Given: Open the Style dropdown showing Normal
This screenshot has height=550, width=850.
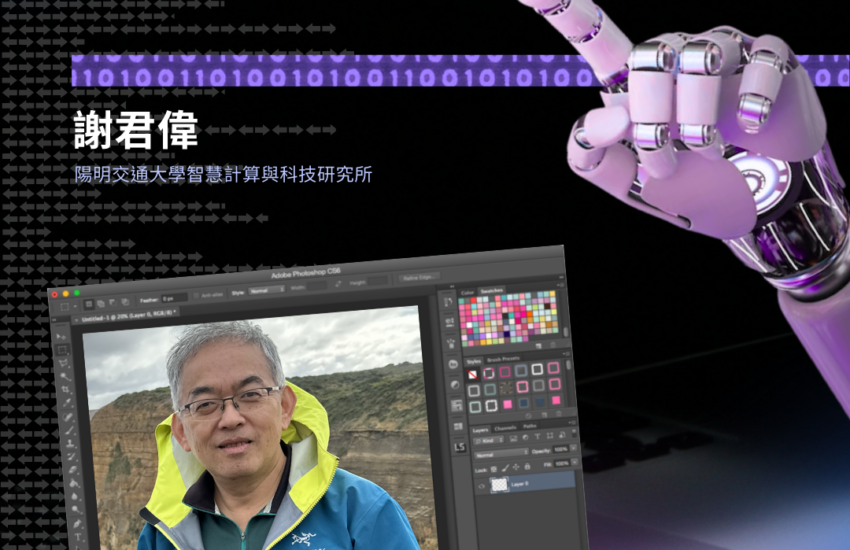Looking at the screenshot, I should [x=267, y=290].
